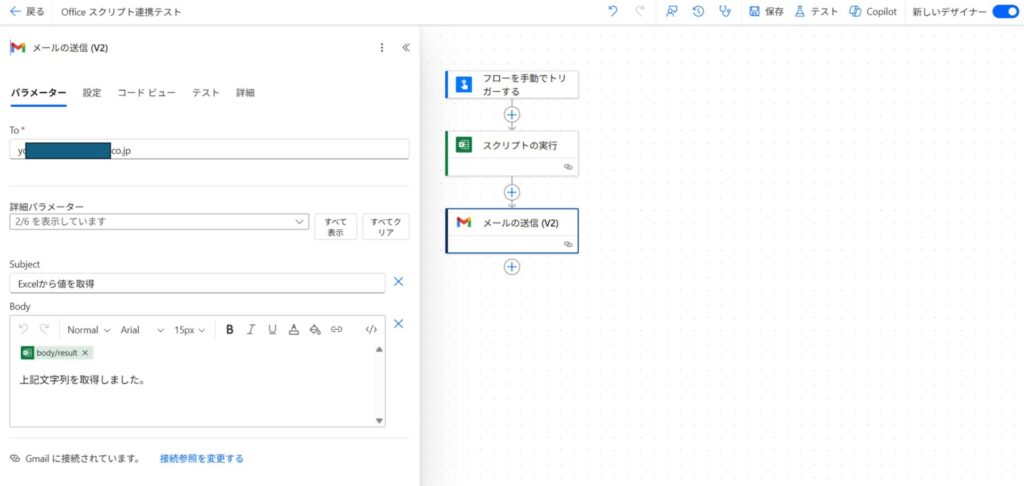Click the undo arrow in top toolbar
Image resolution: width=1024 pixels, height=486 pixels.
point(613,11)
